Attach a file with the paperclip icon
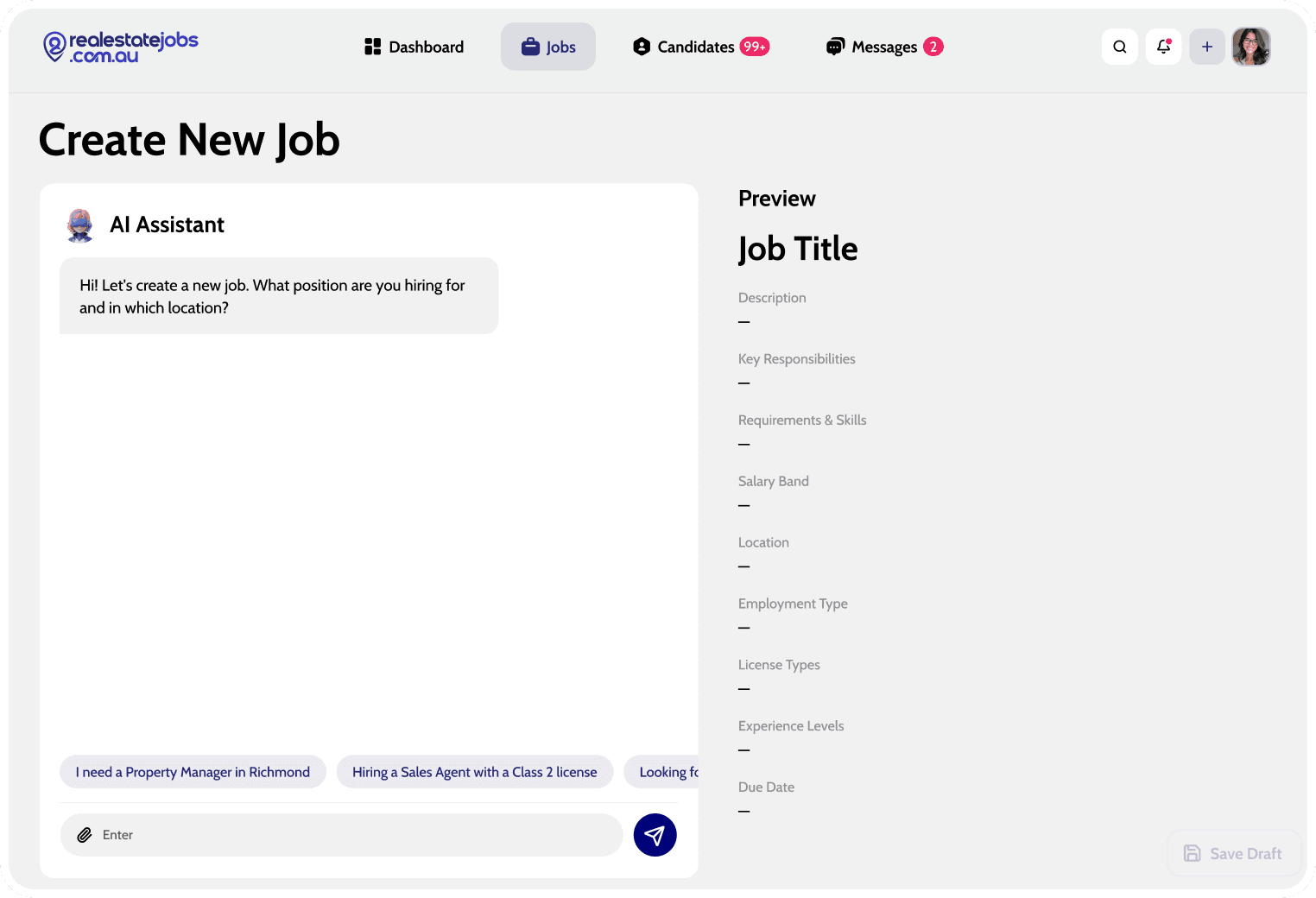 coord(85,835)
